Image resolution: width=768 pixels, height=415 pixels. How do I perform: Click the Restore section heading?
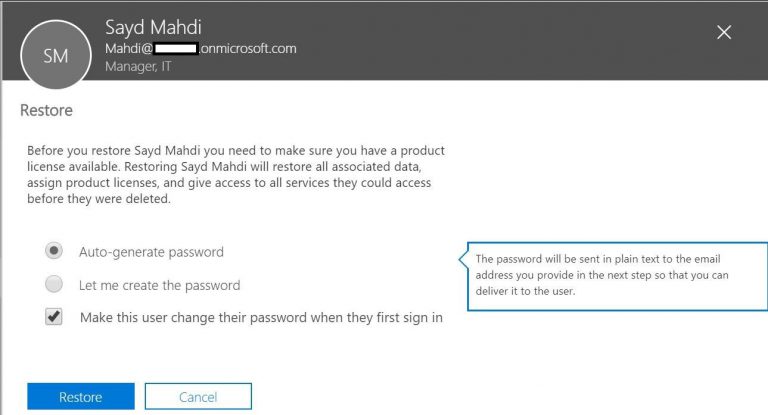pyautogui.click(x=46, y=110)
